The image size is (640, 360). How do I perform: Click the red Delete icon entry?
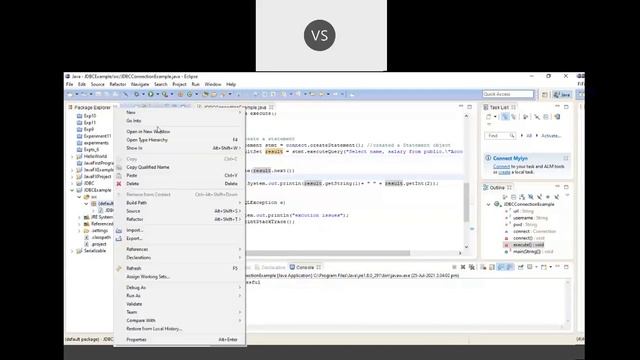[x=119, y=184]
